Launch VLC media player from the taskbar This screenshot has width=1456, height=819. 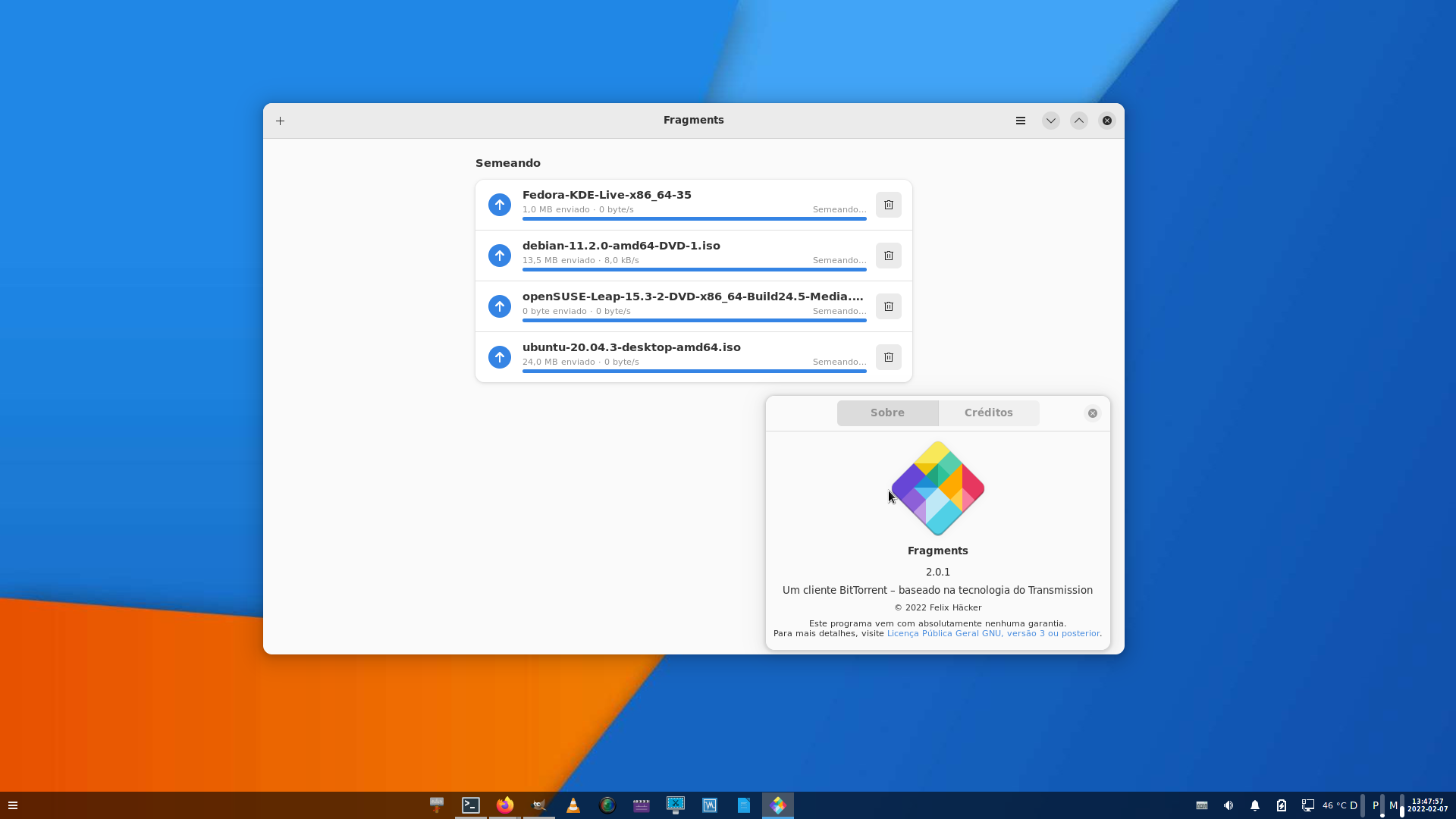pyautogui.click(x=573, y=805)
